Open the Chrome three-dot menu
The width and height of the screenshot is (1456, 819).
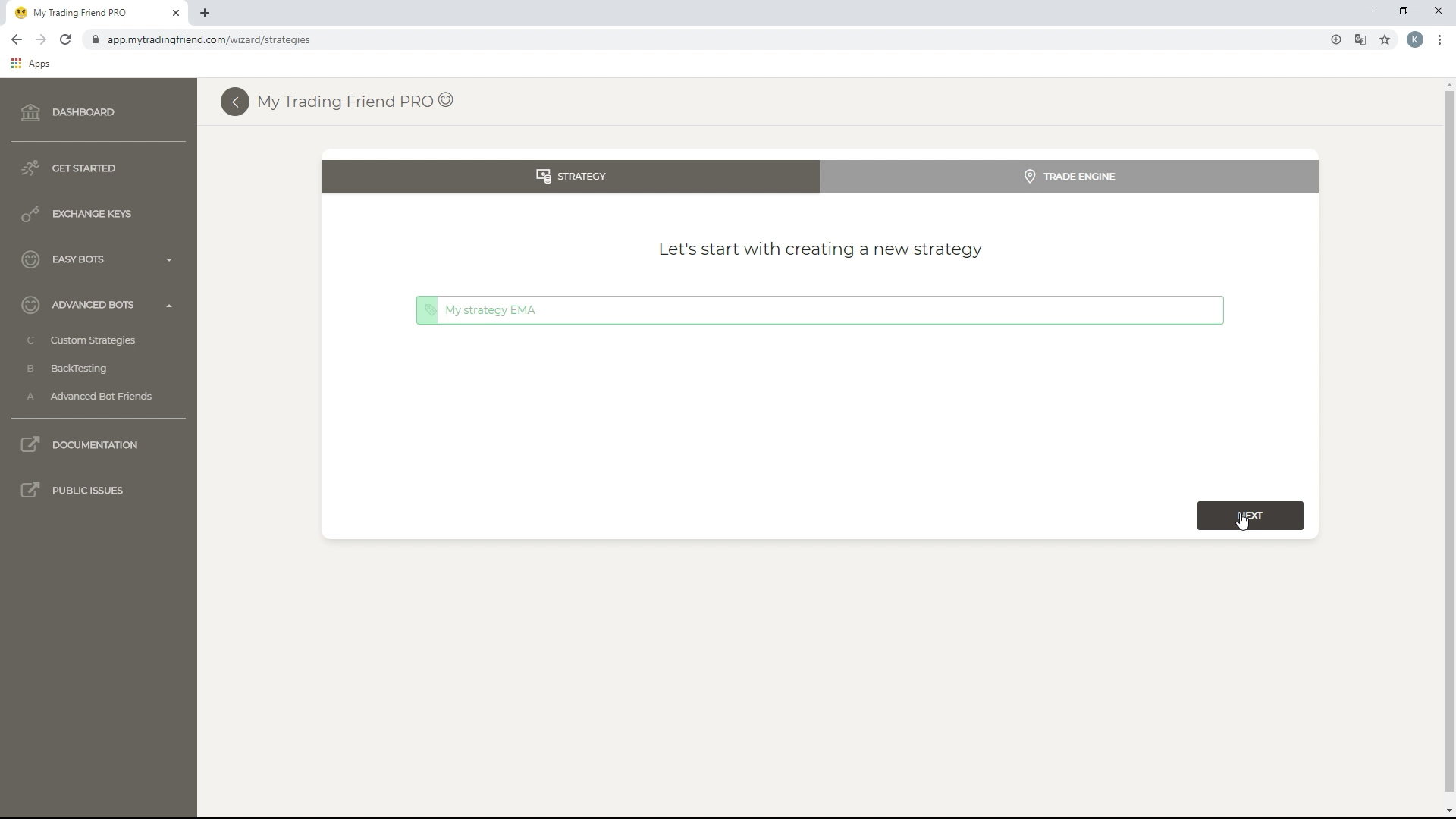(x=1439, y=39)
